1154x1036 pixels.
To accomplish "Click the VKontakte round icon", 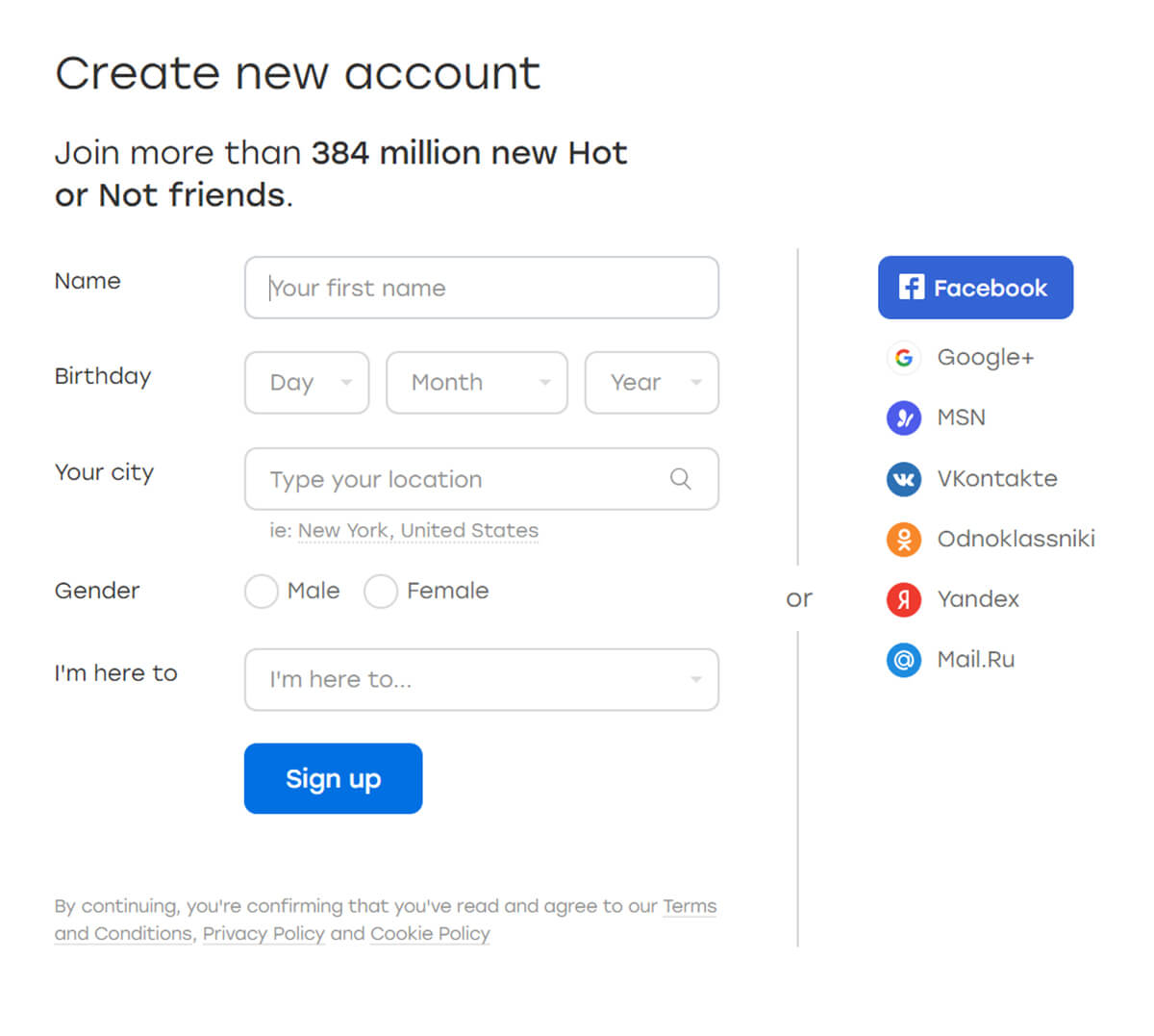I will (904, 479).
